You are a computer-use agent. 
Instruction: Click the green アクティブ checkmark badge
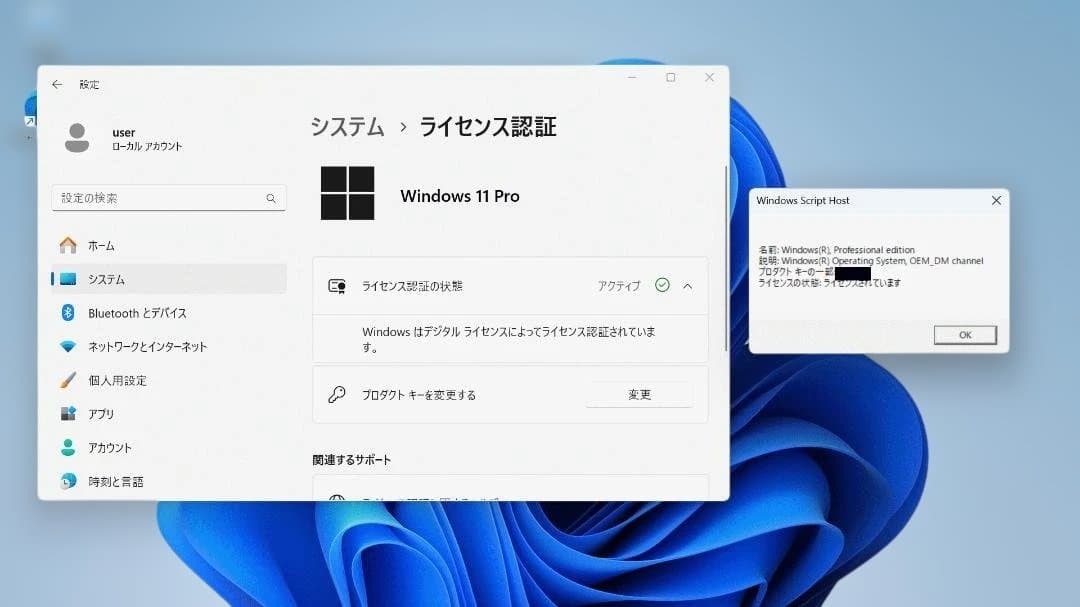(662, 285)
